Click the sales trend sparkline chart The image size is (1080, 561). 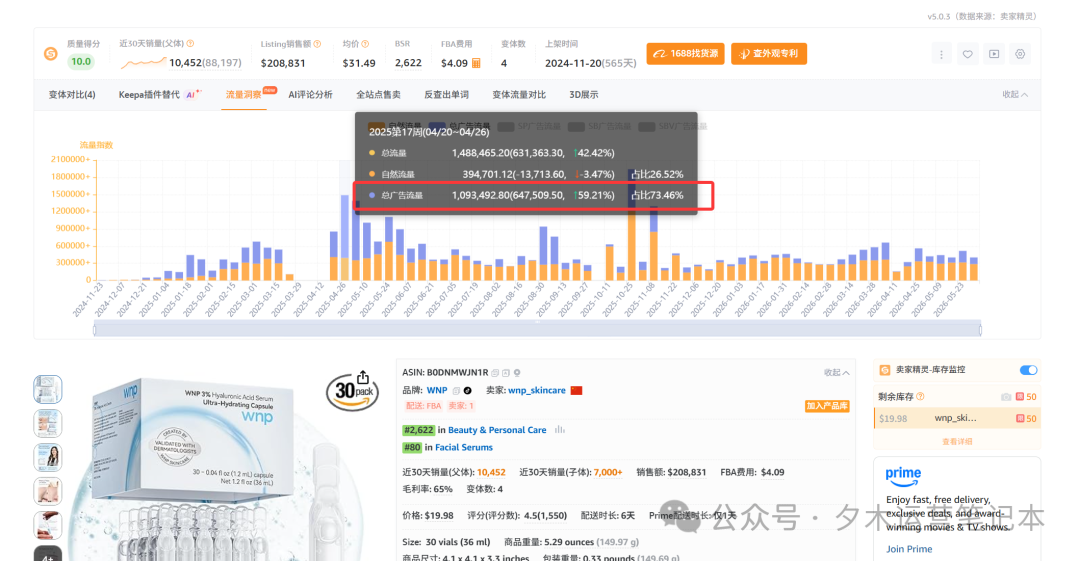pos(143,63)
